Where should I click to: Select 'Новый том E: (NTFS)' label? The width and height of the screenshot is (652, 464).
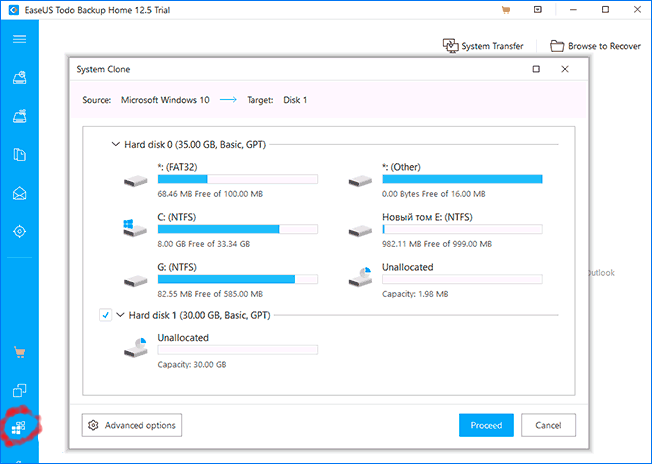click(x=427, y=217)
